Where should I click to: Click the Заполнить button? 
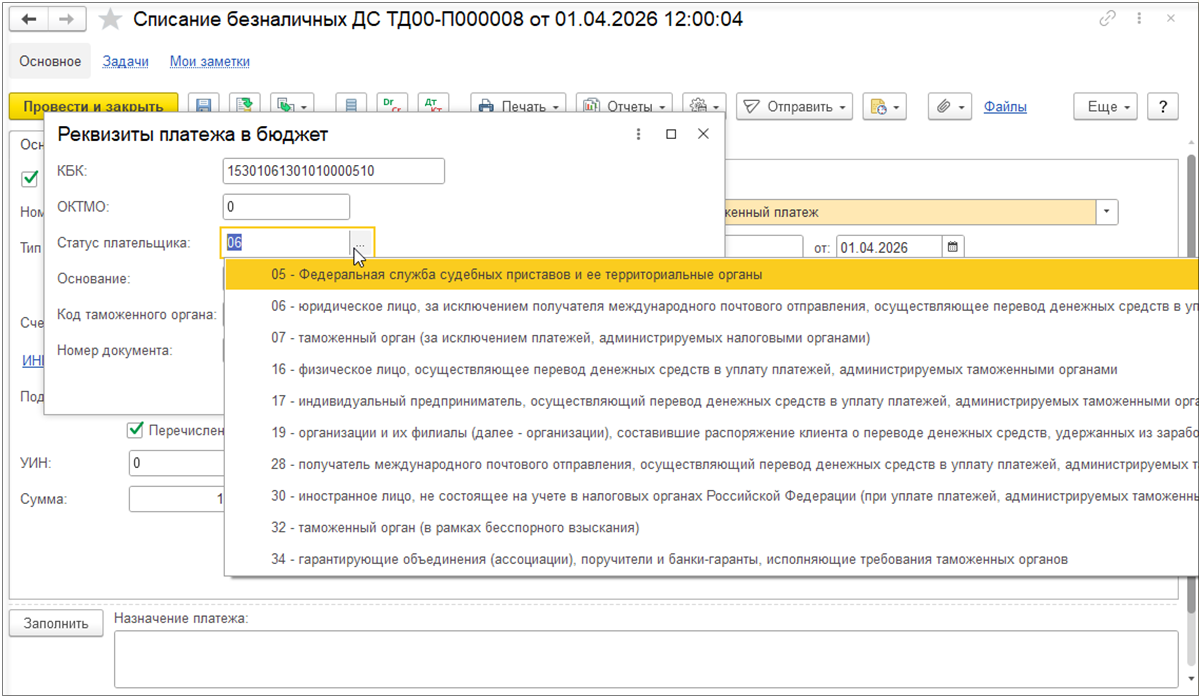point(56,623)
